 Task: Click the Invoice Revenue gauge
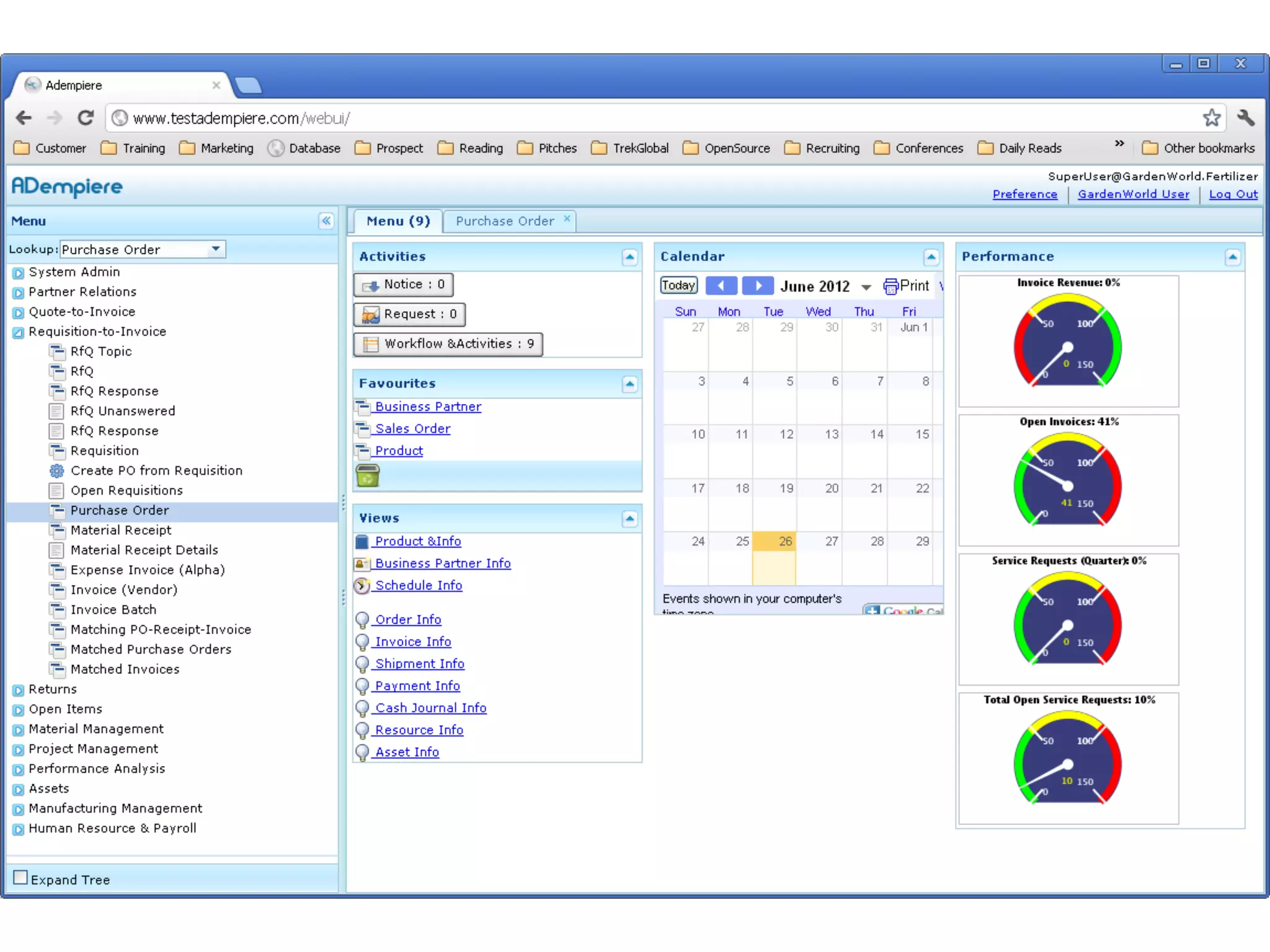[1068, 341]
